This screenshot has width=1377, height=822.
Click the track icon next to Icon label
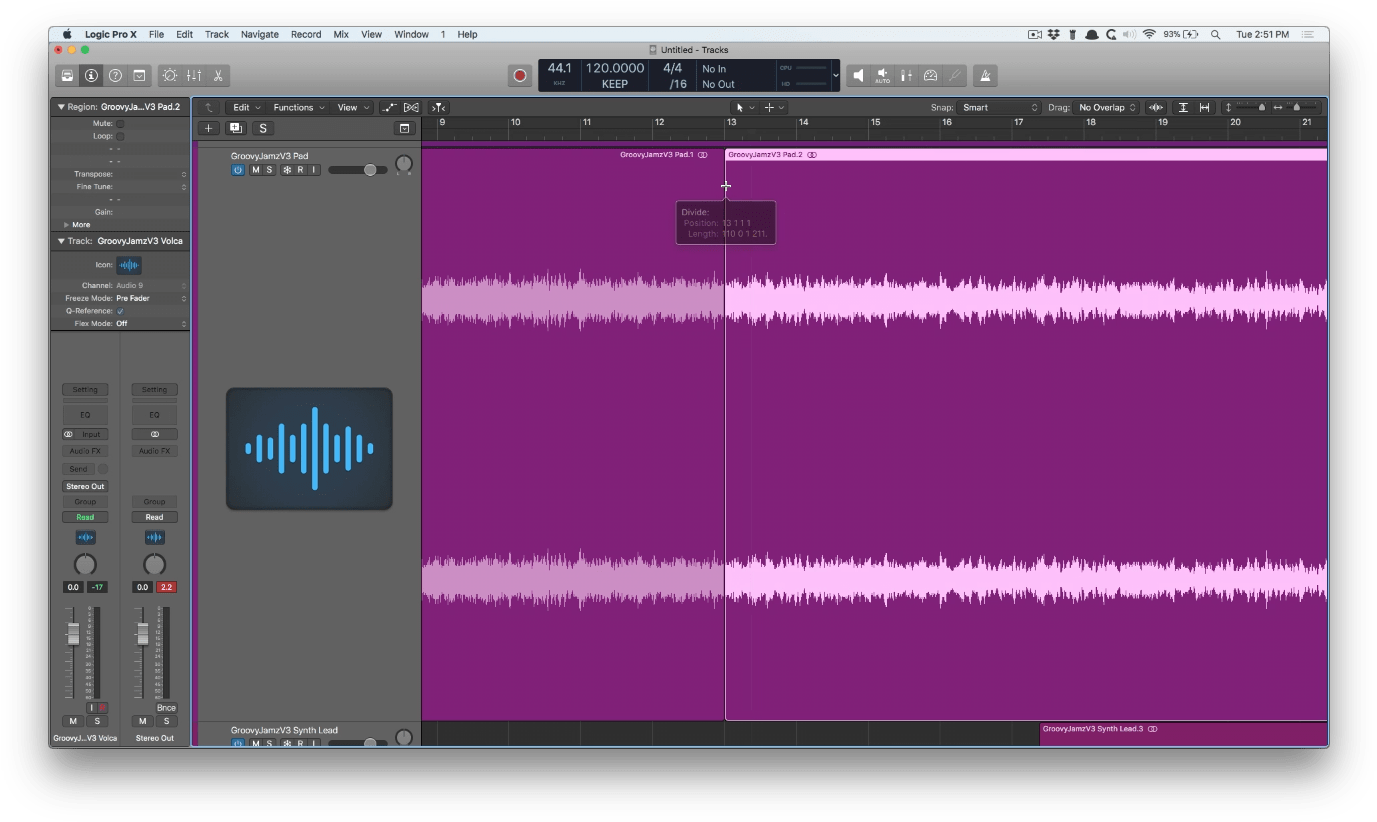(x=129, y=265)
